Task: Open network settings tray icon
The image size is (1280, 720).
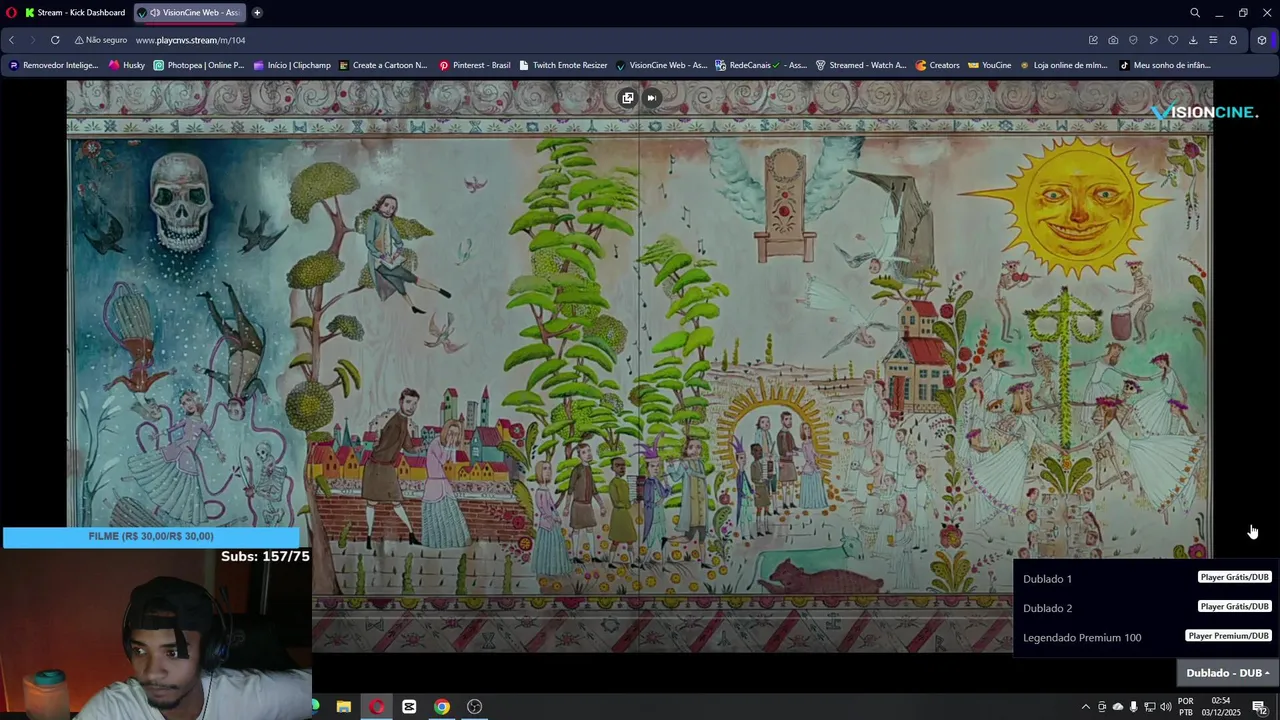Action: pyautogui.click(x=1149, y=707)
